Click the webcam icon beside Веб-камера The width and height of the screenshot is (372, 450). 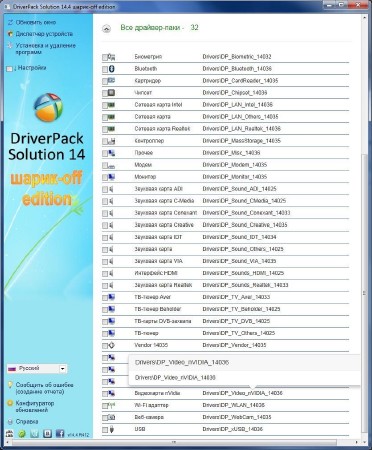112,417
